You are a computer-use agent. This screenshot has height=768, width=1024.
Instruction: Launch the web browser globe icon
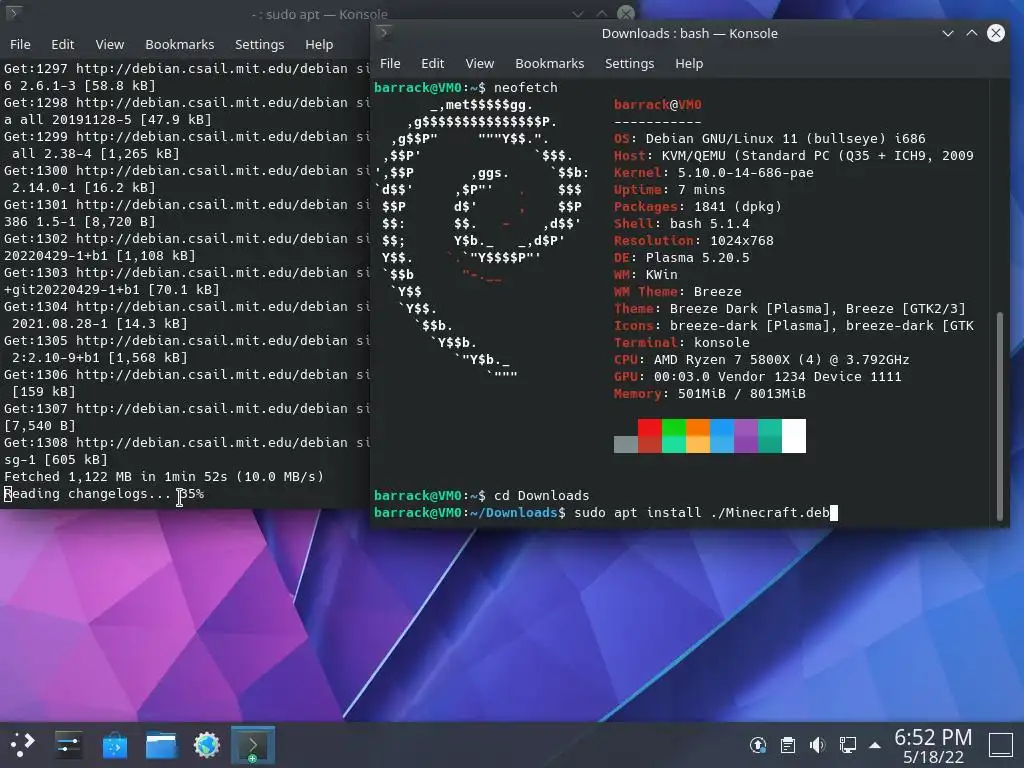coord(207,744)
